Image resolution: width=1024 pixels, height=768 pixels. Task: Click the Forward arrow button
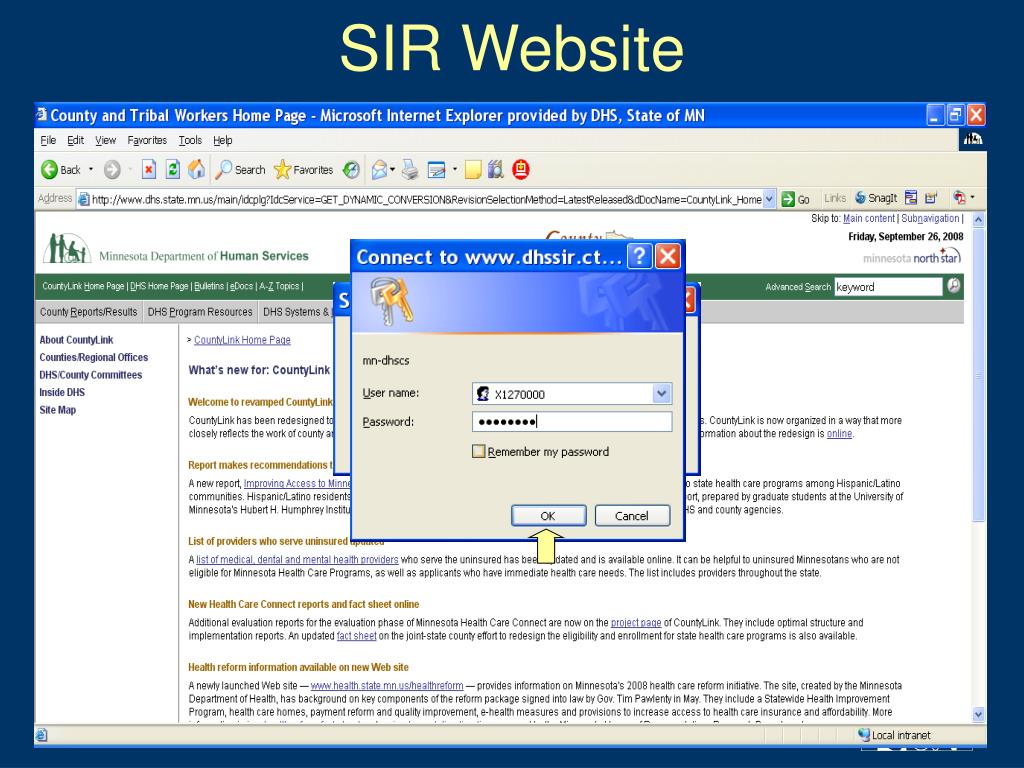pos(112,170)
